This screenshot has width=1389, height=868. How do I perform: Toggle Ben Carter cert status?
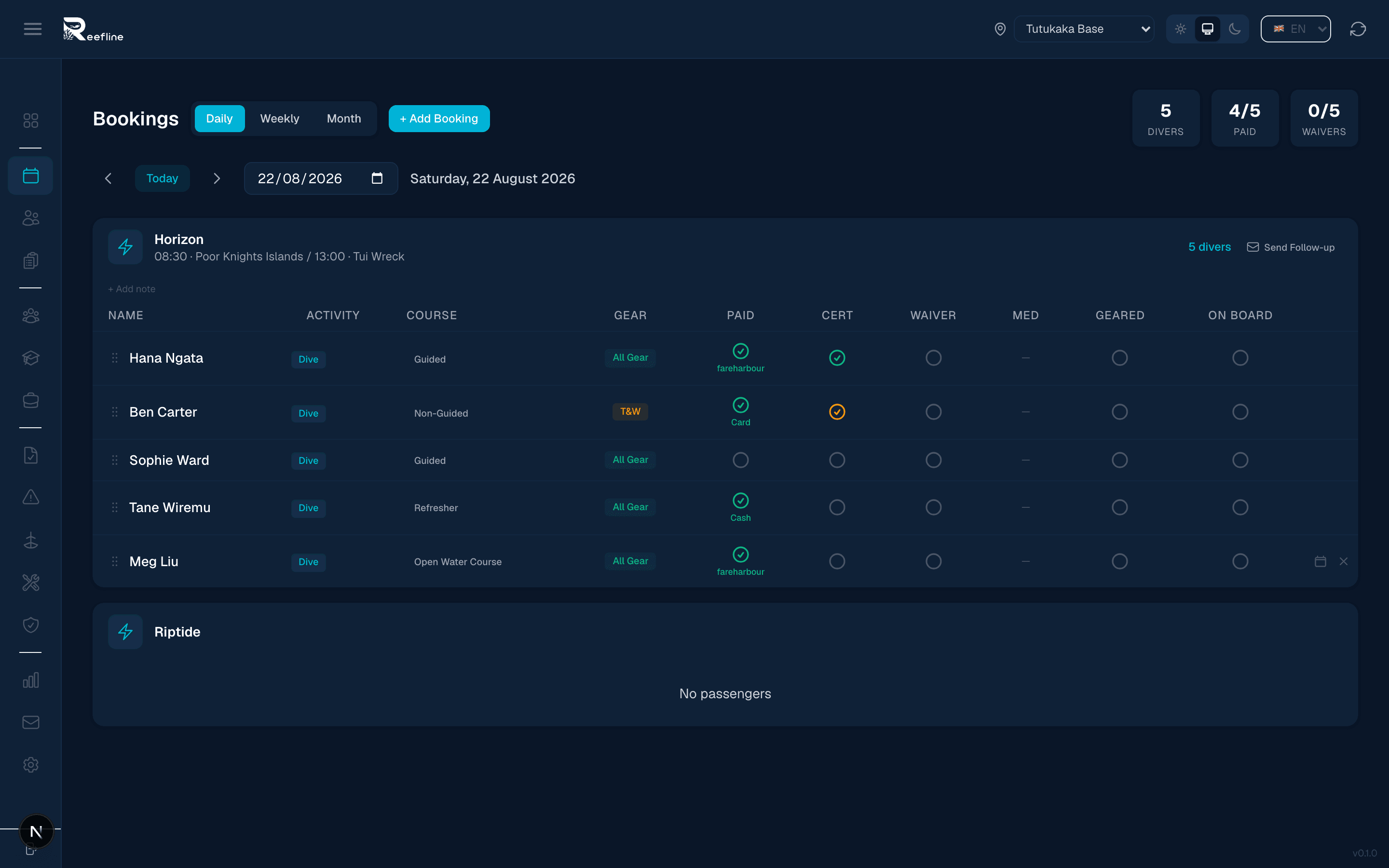click(837, 412)
